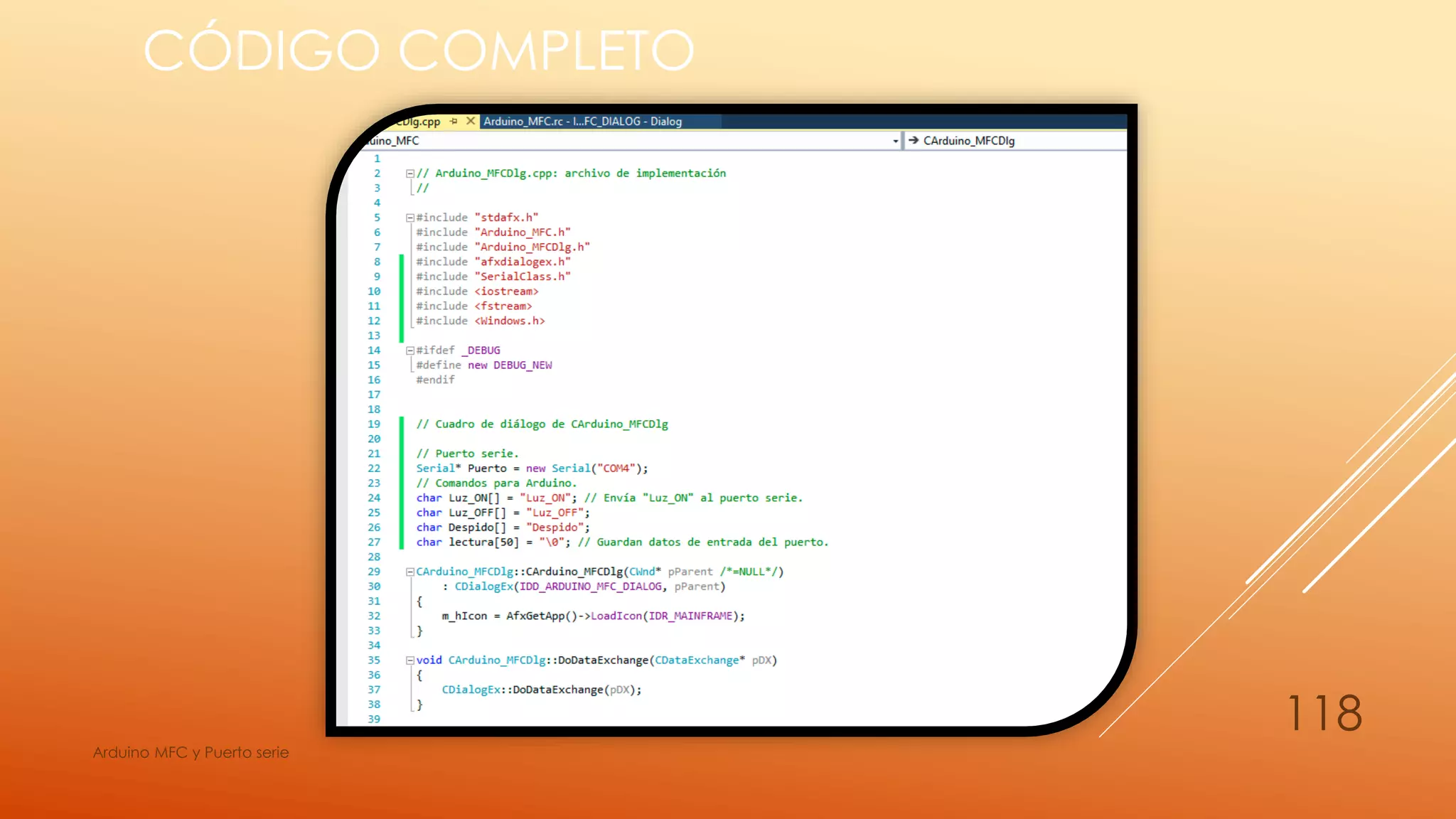Click the line '#include "SerialClass.h"'
This screenshot has width=1456, height=819.
[493, 277]
